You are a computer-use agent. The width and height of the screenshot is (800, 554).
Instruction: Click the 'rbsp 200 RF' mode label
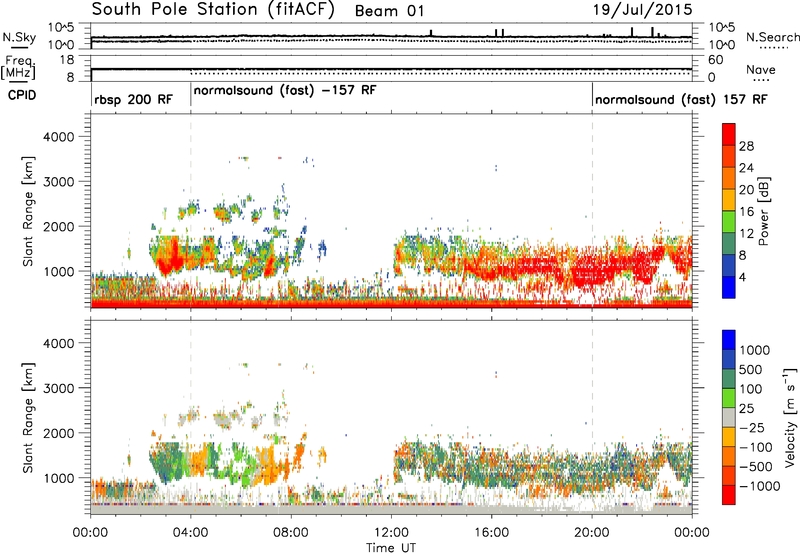pos(134,99)
